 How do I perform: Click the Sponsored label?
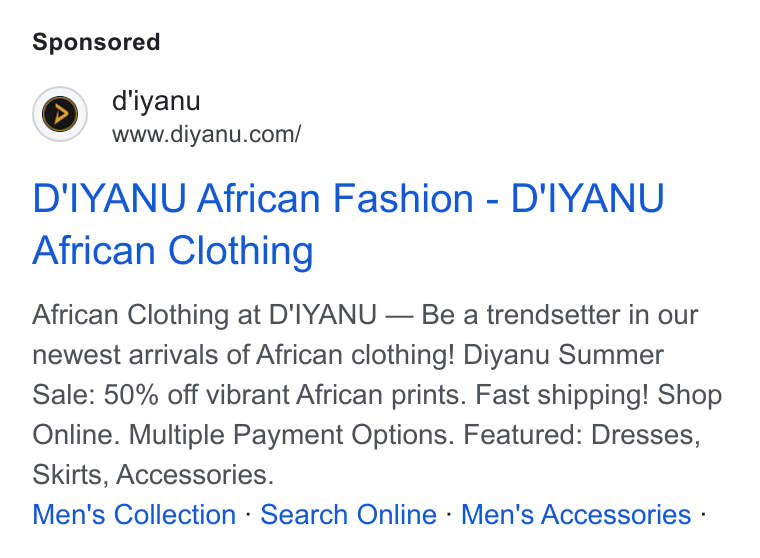click(96, 42)
